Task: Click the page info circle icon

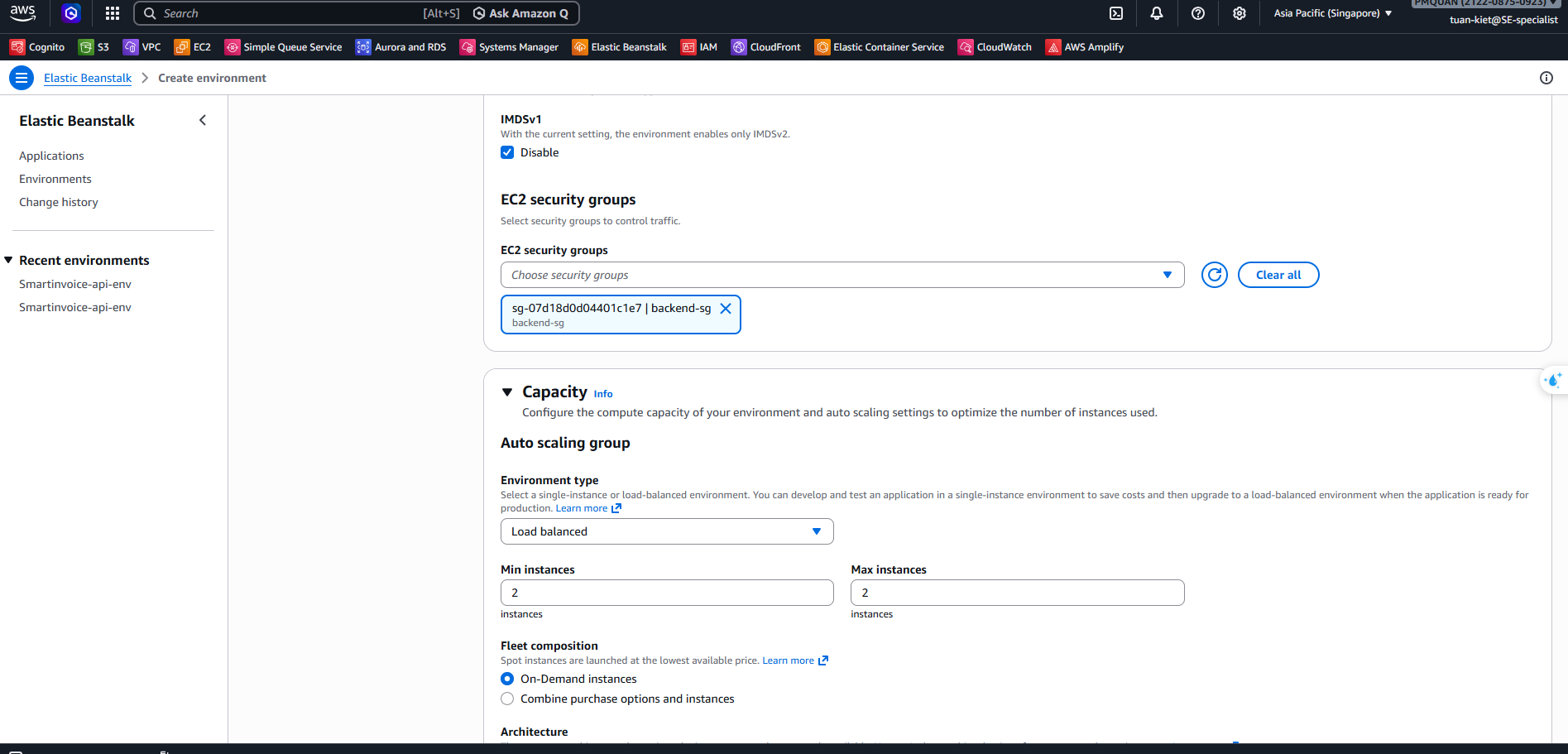Action: 1546,78
